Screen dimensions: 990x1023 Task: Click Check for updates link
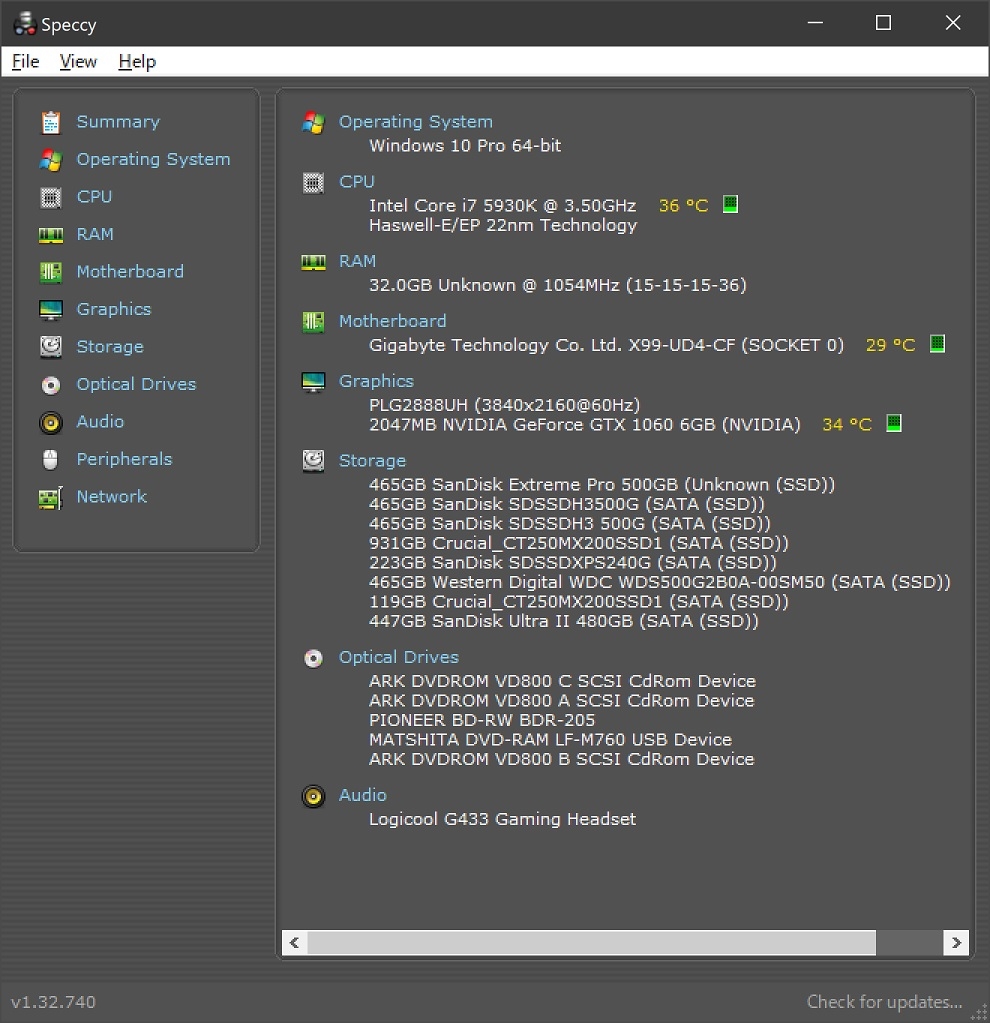[x=884, y=1001]
